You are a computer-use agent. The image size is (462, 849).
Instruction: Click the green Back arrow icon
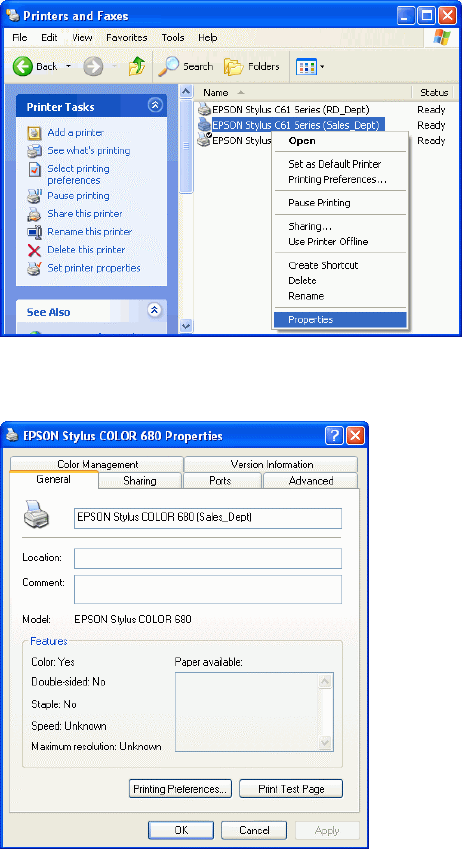coord(22,67)
